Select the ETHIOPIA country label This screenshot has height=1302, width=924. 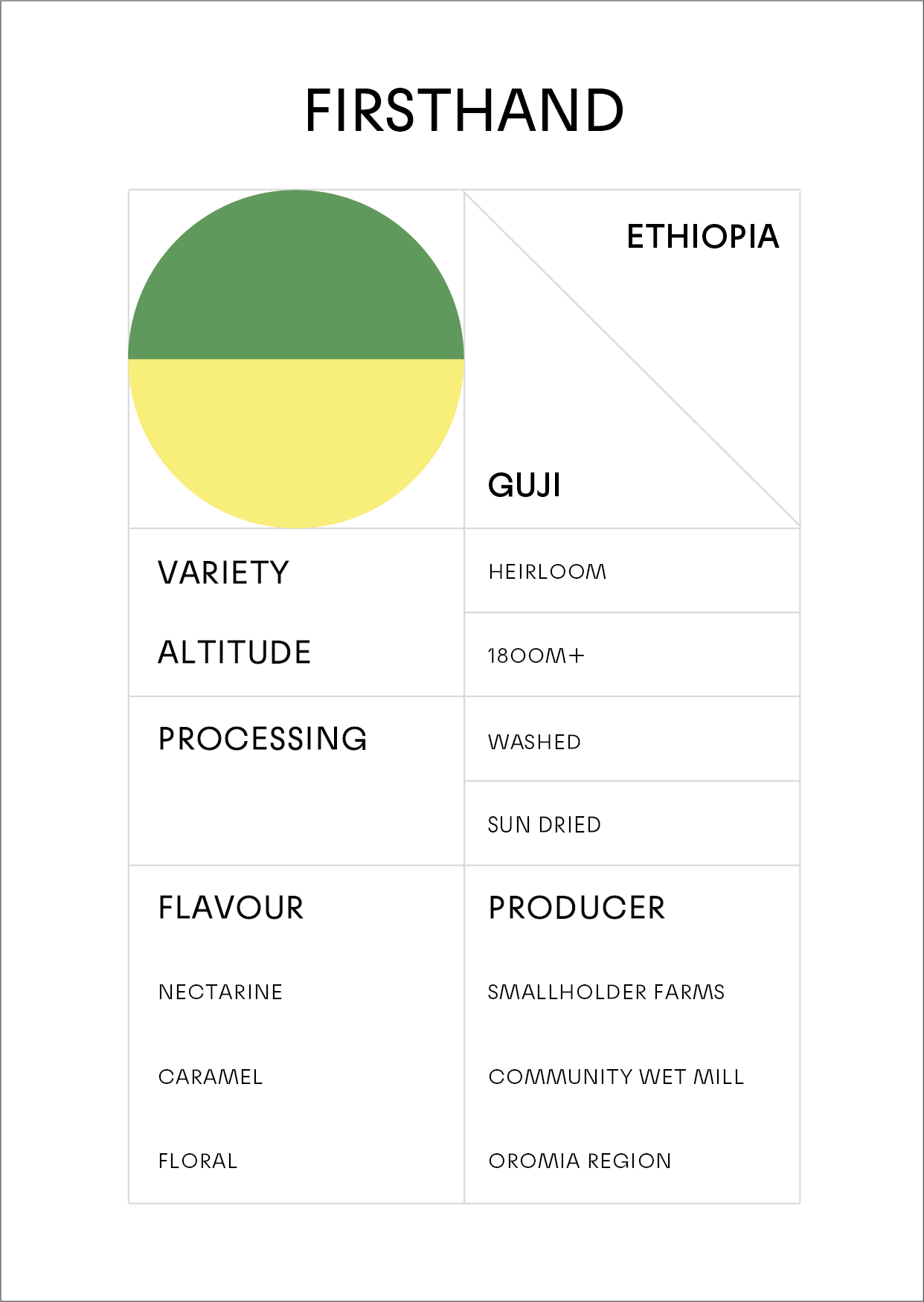[702, 237]
